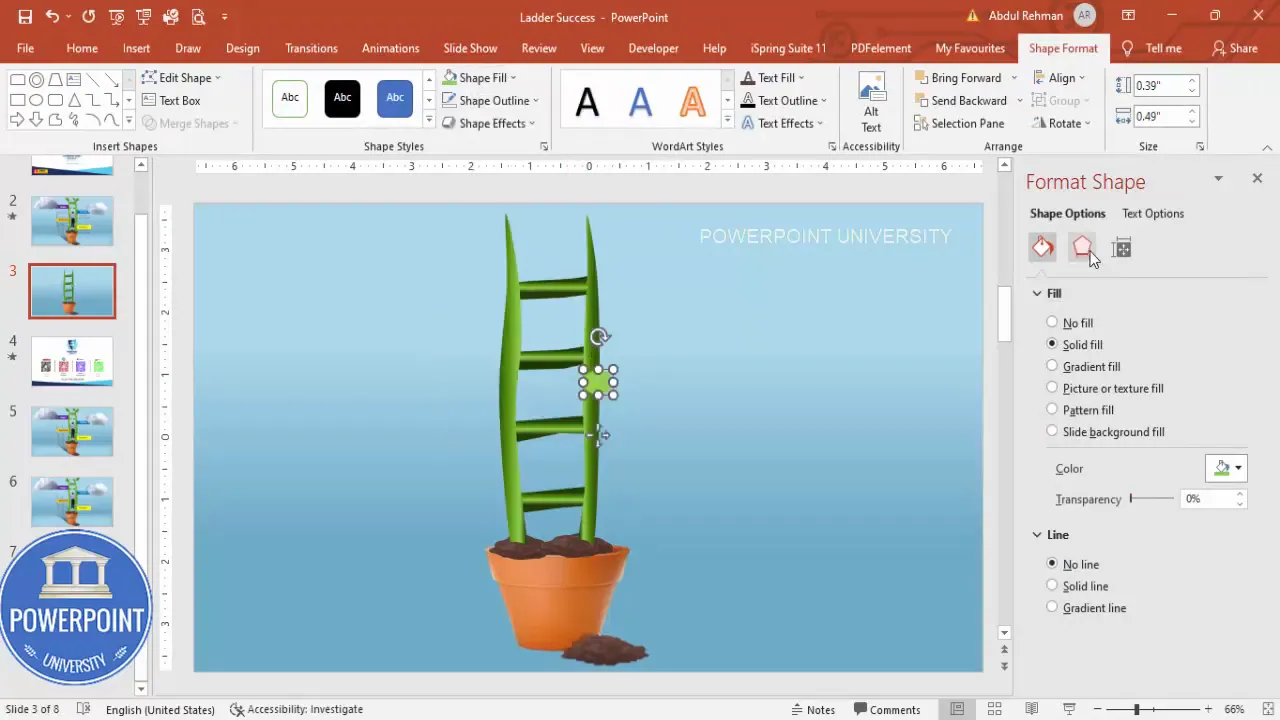Switch to Normal view in status bar

(957, 709)
